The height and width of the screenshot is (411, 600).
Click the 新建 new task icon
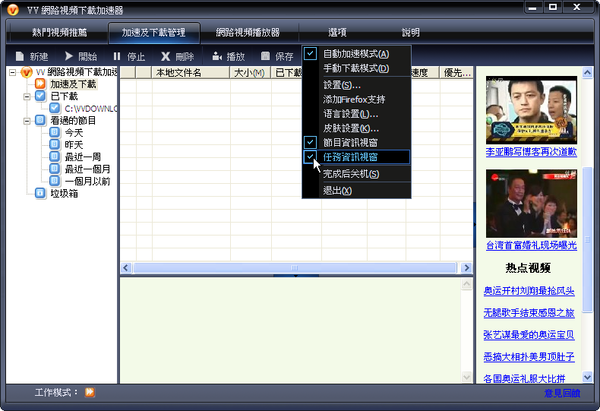20,57
